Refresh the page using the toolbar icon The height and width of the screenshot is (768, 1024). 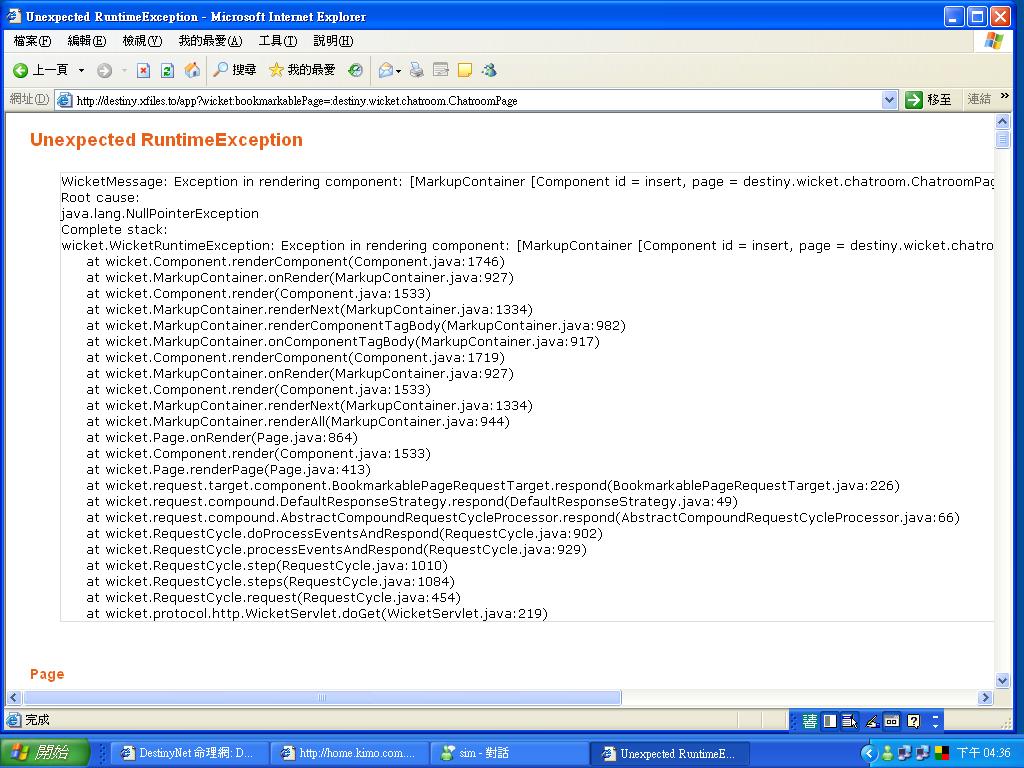point(167,70)
